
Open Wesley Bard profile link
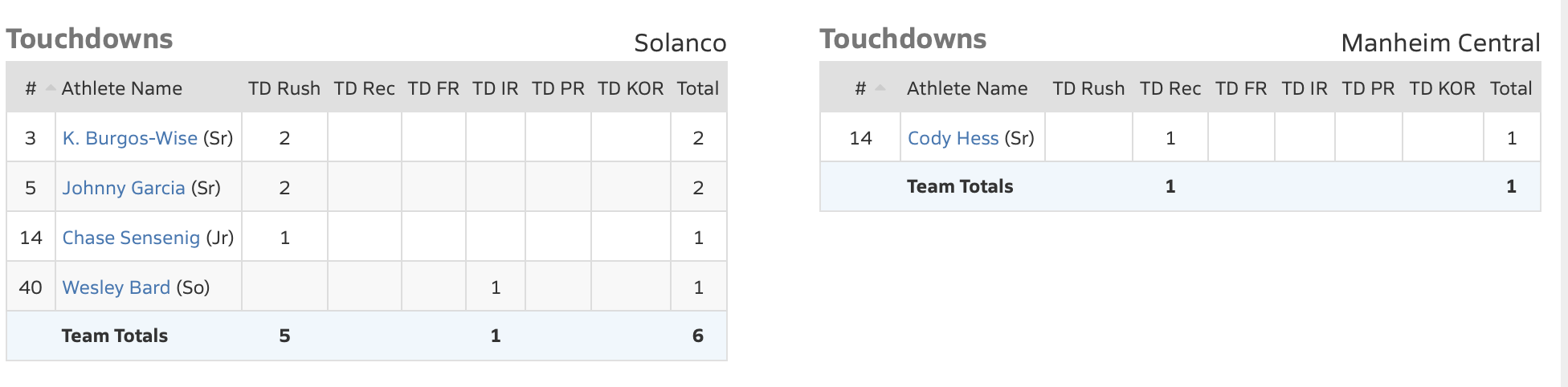click(116, 287)
